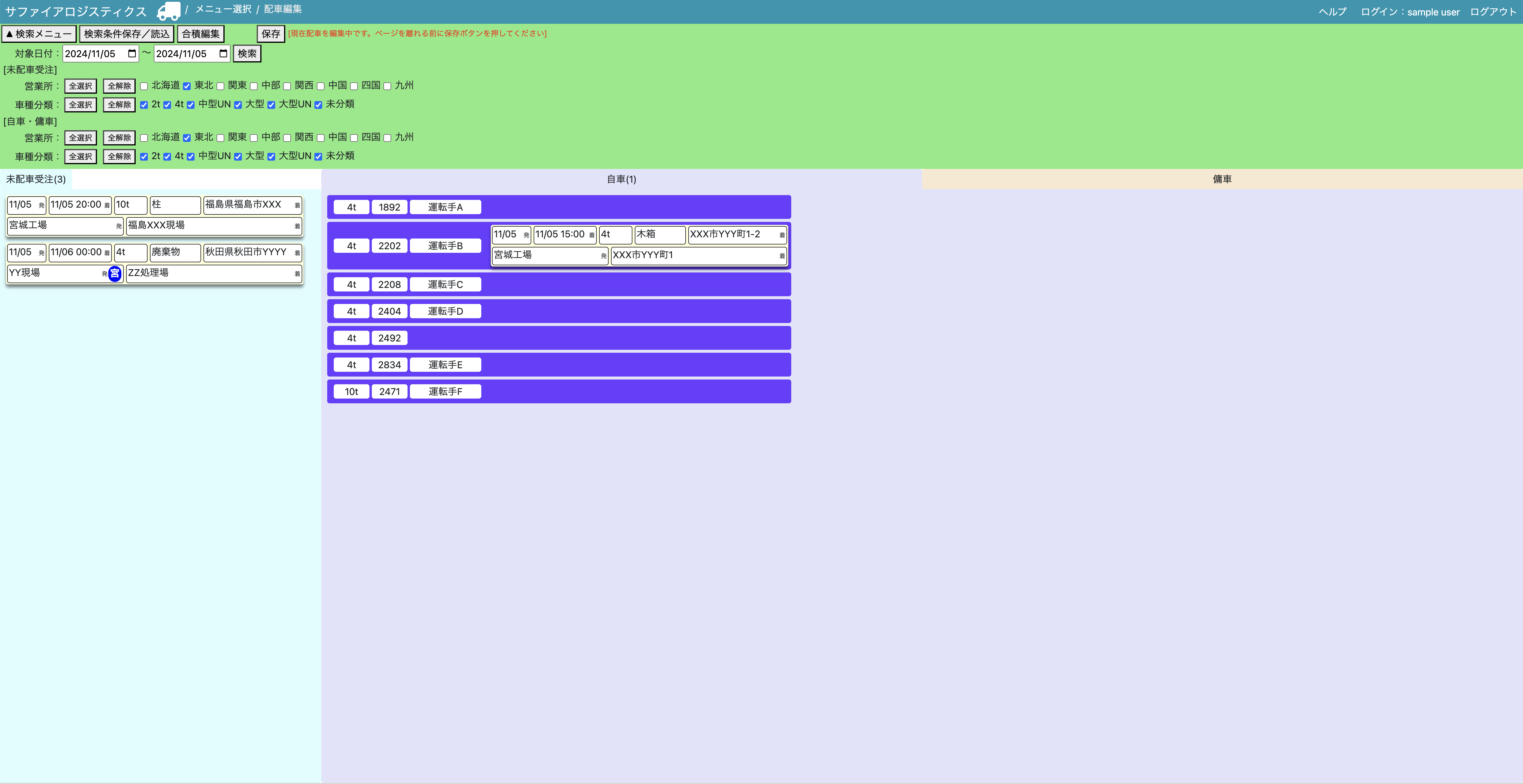
Task: Click 全選択 for 未配車受注 車種分類
Action: 80,105
